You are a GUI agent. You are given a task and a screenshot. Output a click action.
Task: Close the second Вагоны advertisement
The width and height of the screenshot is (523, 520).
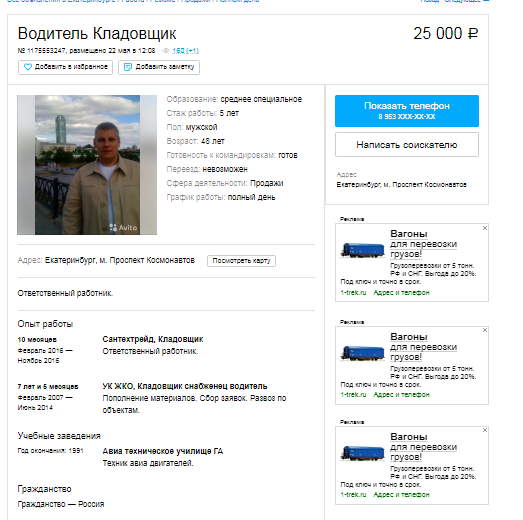point(485,330)
